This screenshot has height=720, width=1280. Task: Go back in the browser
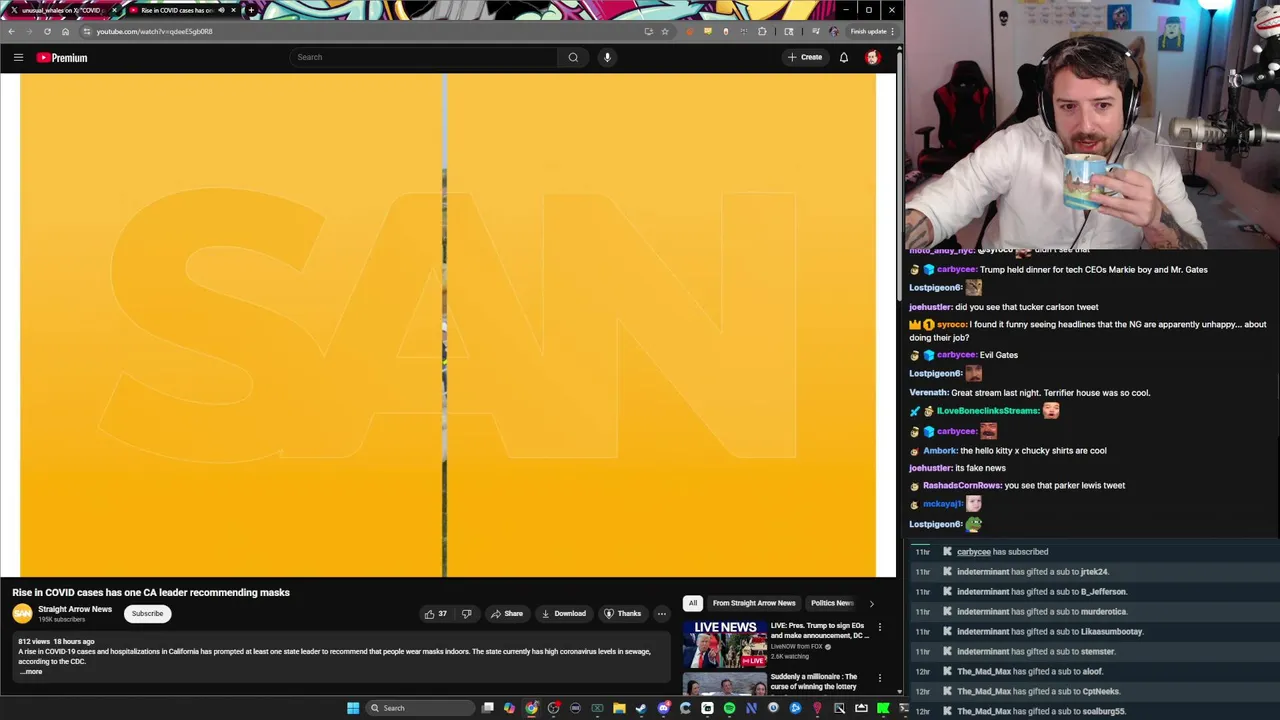click(11, 31)
